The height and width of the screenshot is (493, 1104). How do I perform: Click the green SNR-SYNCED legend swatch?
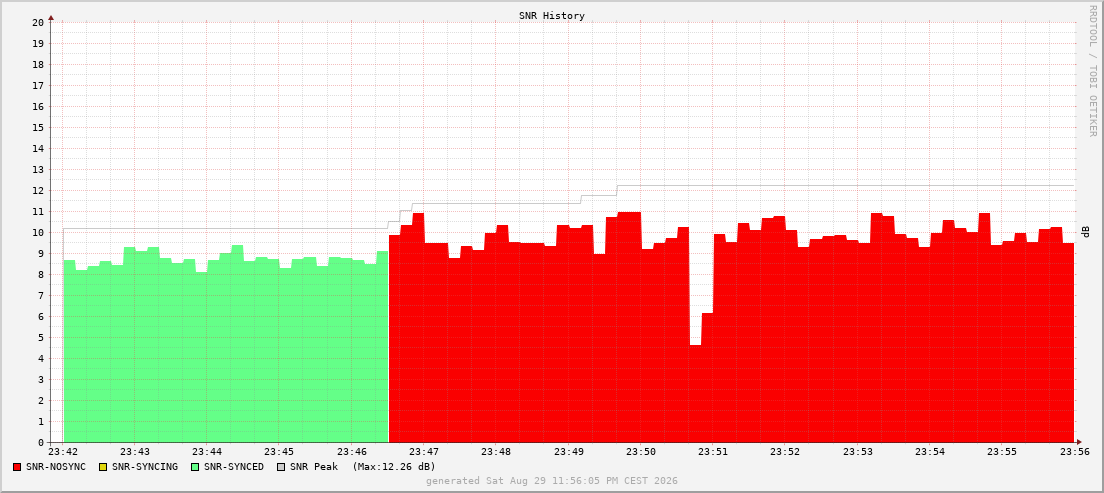[196, 467]
